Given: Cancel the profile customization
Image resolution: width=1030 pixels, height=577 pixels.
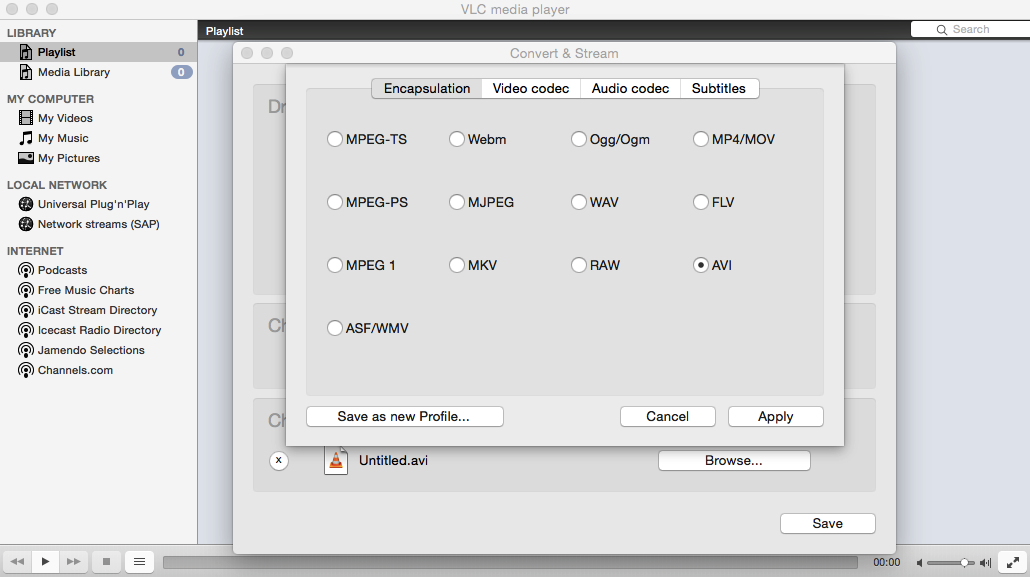Looking at the screenshot, I should (667, 417).
